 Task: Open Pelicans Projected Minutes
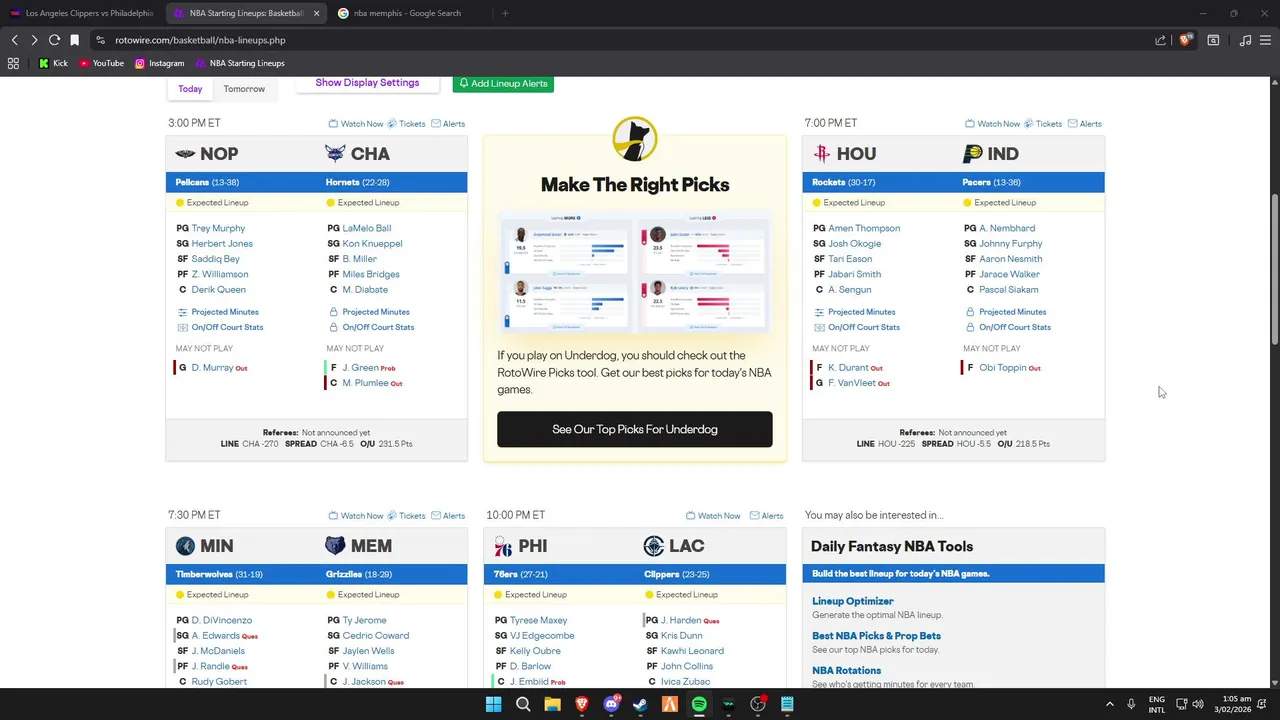point(225,312)
